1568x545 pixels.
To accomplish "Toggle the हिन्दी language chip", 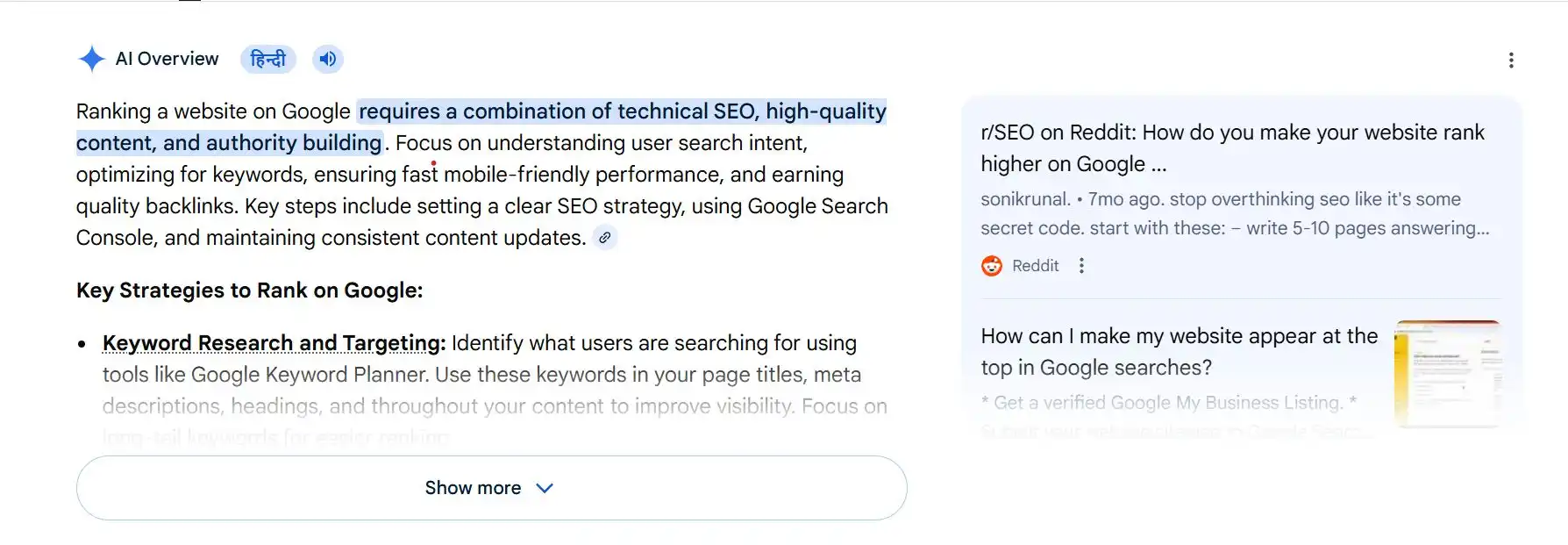I will 267,59.
